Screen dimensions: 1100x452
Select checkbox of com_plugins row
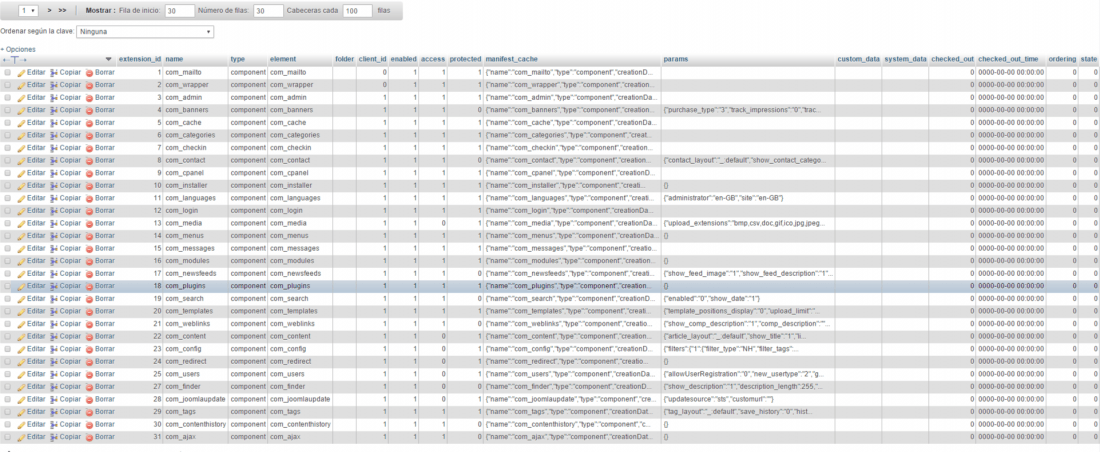[x=8, y=286]
